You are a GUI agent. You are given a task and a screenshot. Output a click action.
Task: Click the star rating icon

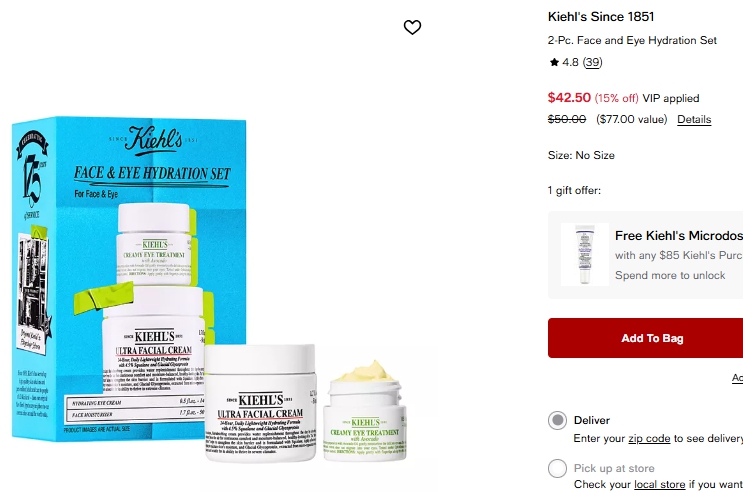pyautogui.click(x=554, y=62)
